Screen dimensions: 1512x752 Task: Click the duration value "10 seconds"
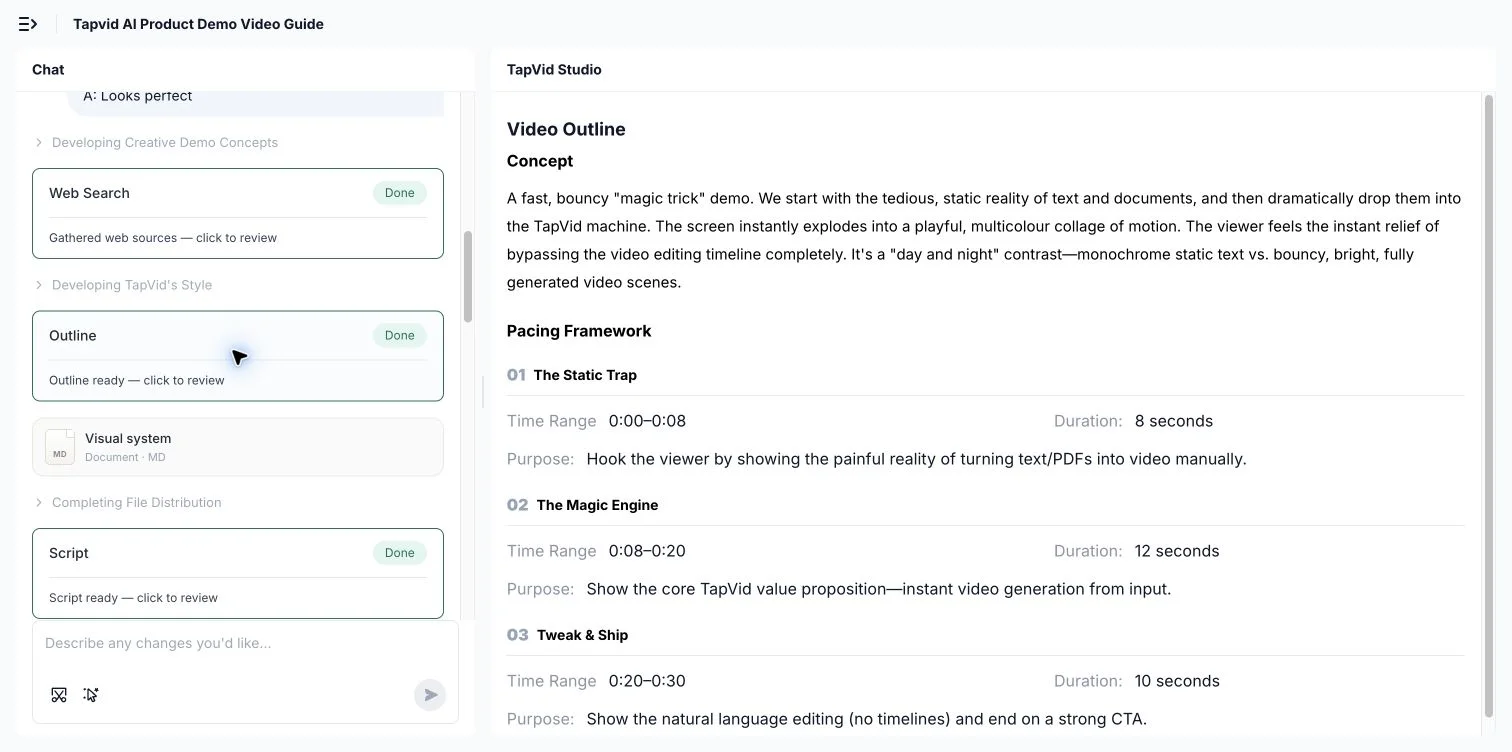point(1177,681)
